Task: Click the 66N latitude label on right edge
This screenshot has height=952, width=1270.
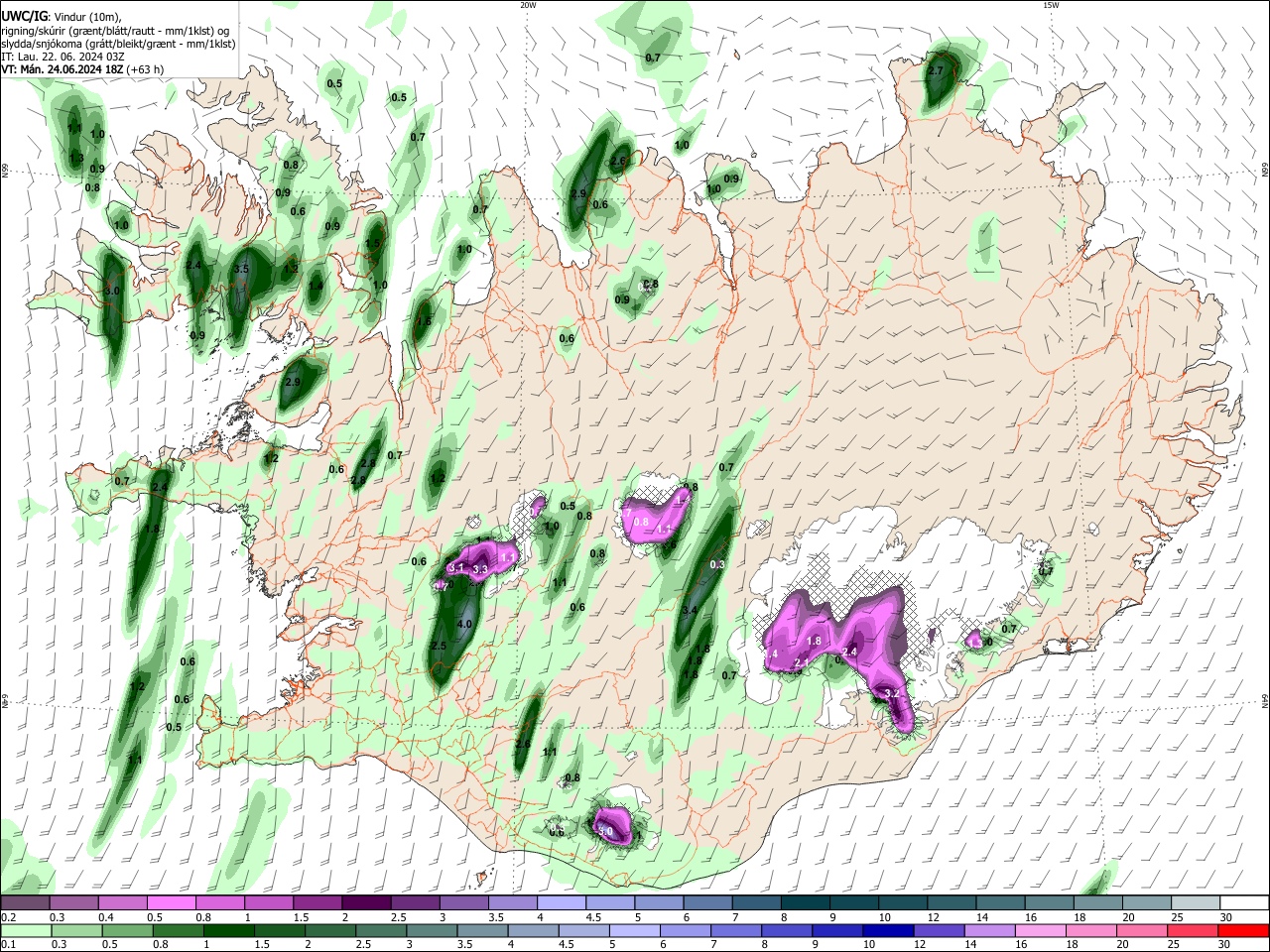Action: click(1265, 172)
